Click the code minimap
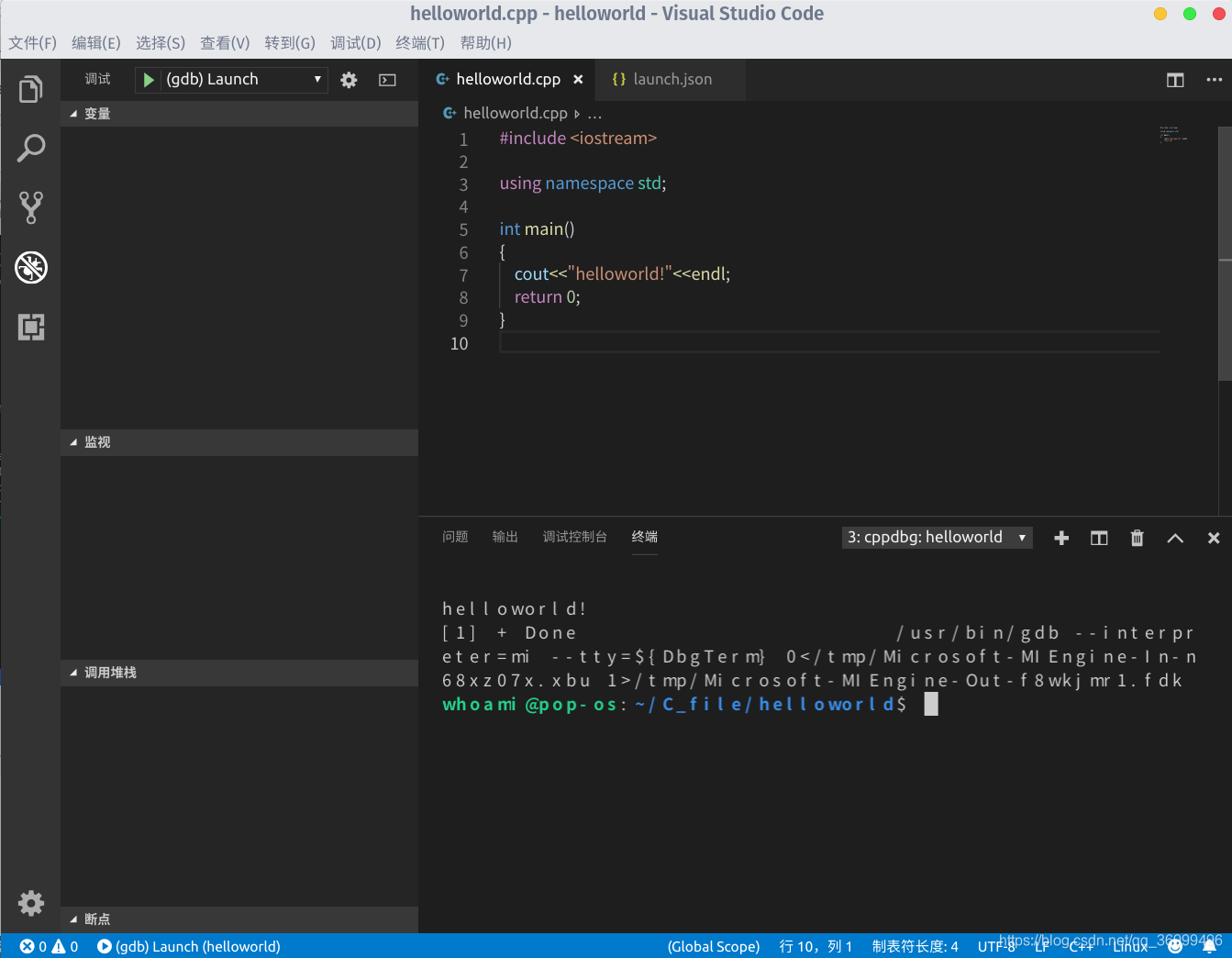1232x958 pixels. coord(1174,135)
